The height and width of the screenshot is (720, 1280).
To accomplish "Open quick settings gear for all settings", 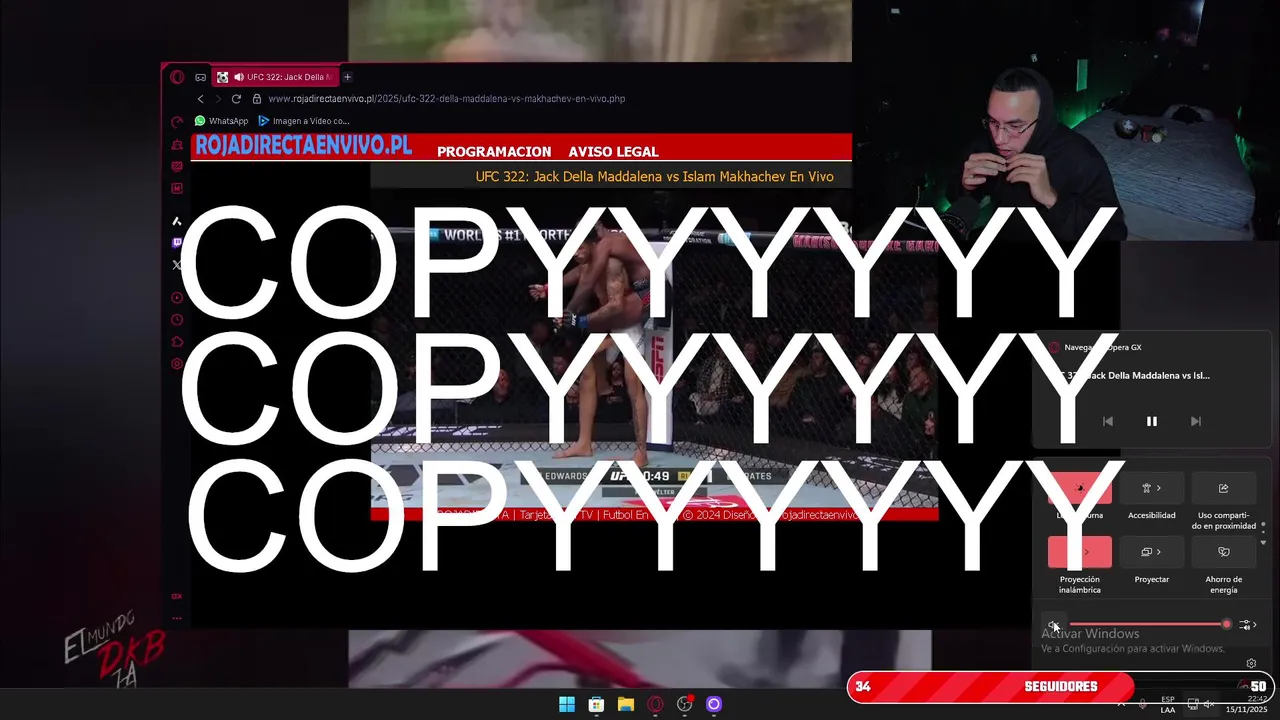I will coord(1251,663).
